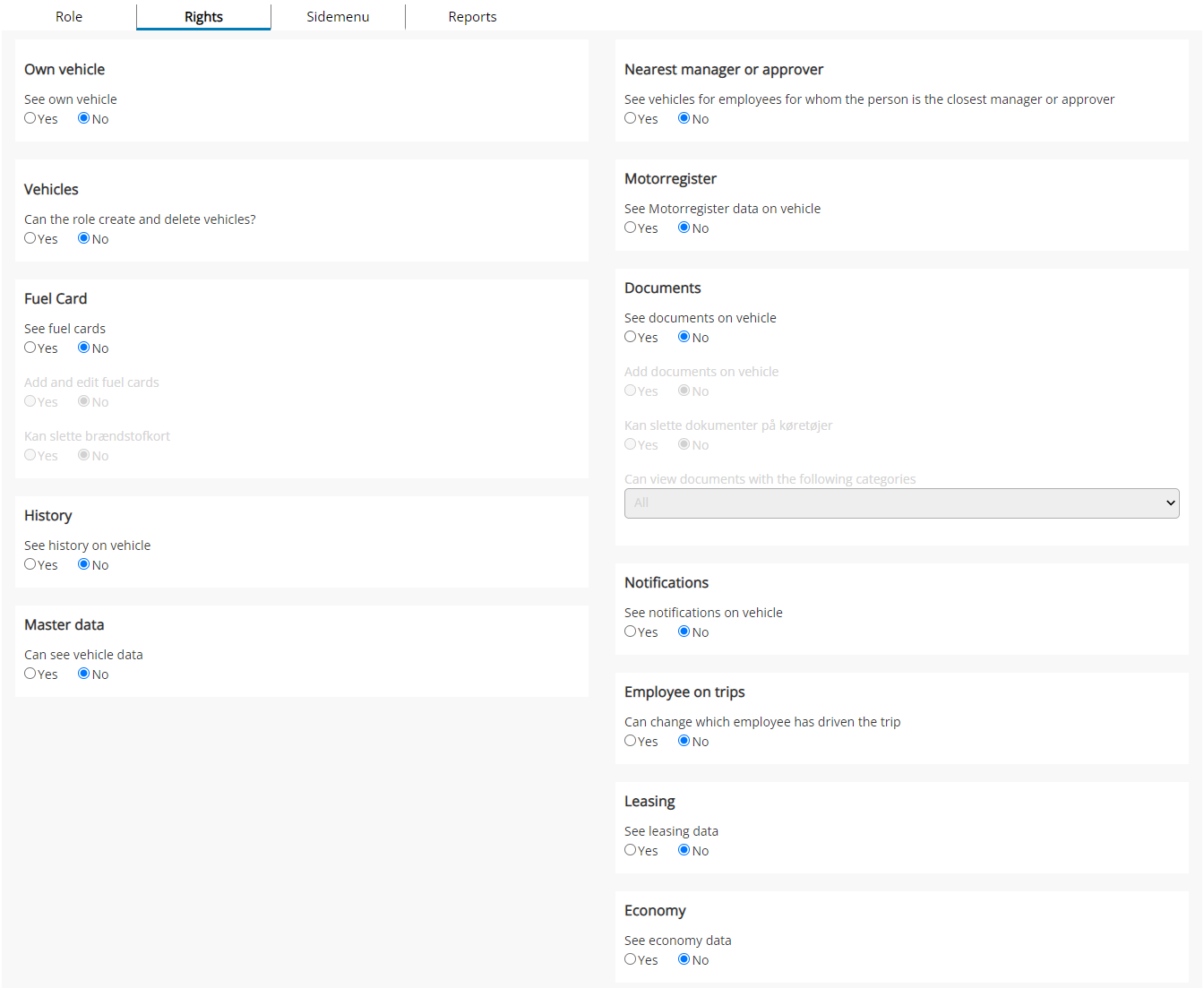Choose No for change employee on trip
Image resolution: width=1204 pixels, height=988 pixels.
684,741
